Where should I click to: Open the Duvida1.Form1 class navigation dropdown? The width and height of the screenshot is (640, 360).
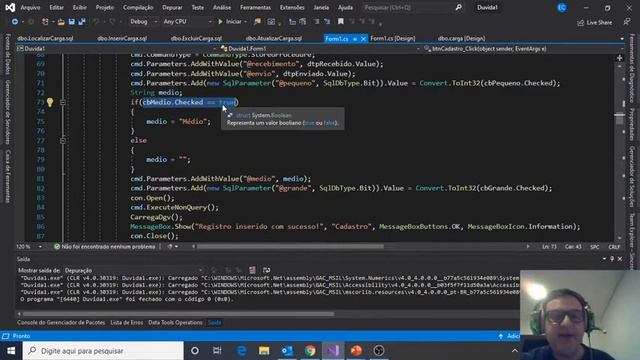320,49
